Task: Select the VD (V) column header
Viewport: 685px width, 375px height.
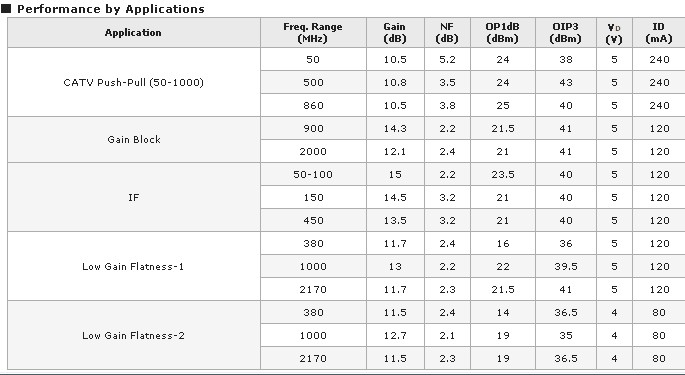Action: click(614, 33)
